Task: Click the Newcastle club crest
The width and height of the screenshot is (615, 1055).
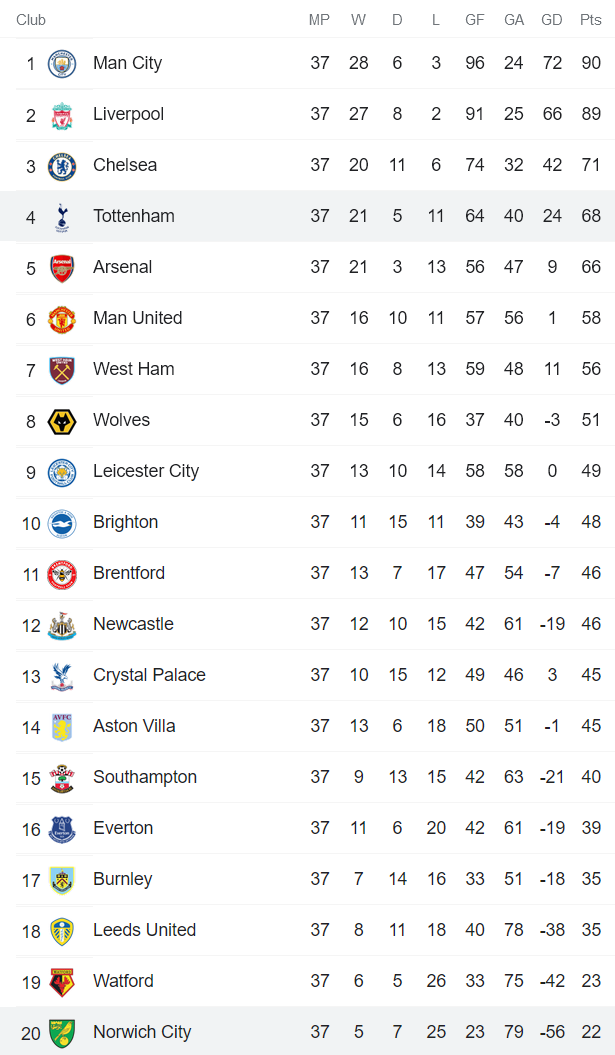Action: pyautogui.click(x=62, y=625)
